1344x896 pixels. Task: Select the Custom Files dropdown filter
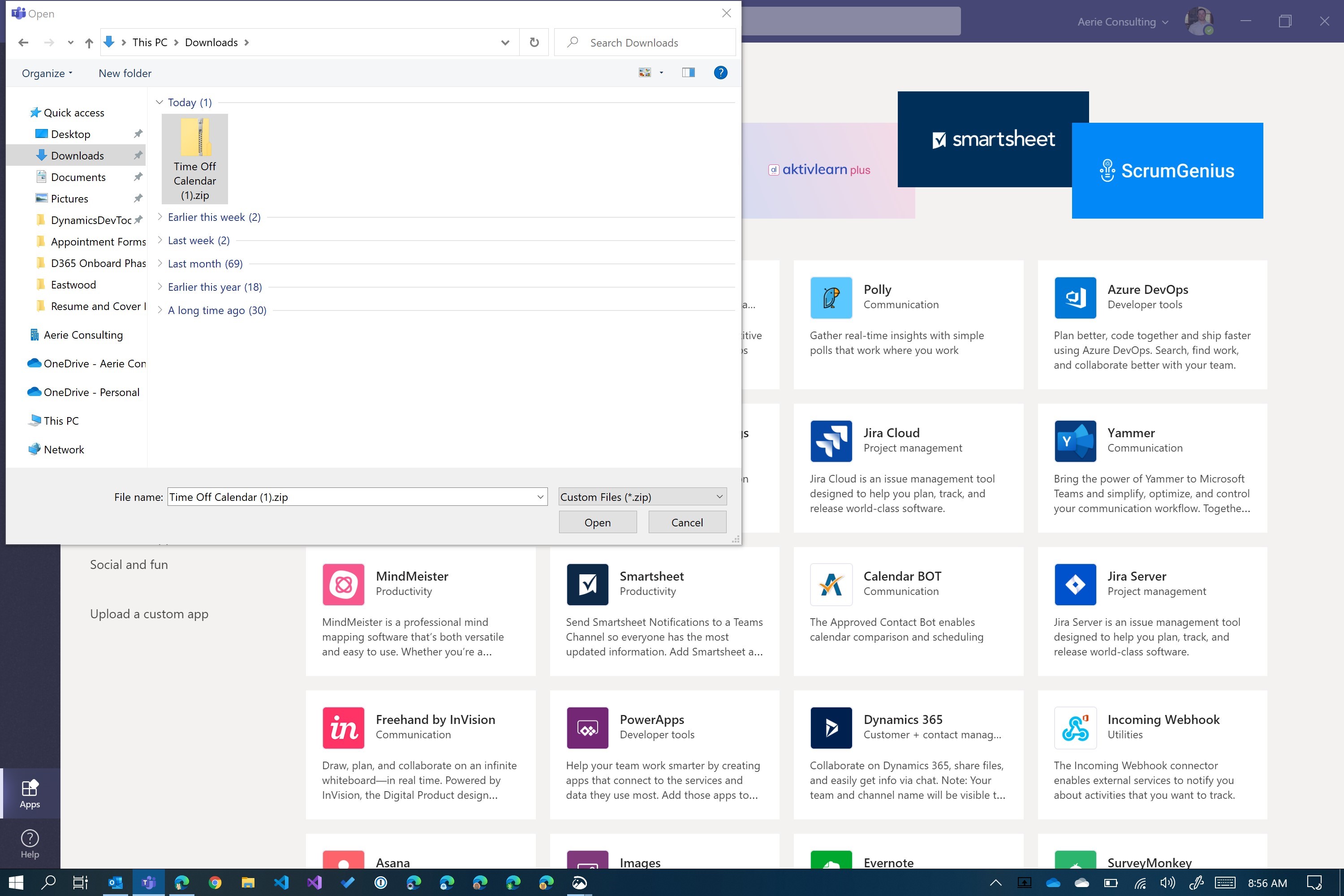coord(640,496)
